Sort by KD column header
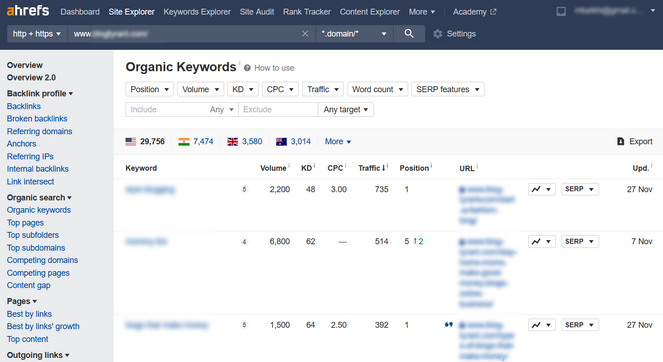Screen dimensions: 663x362 click(307, 168)
